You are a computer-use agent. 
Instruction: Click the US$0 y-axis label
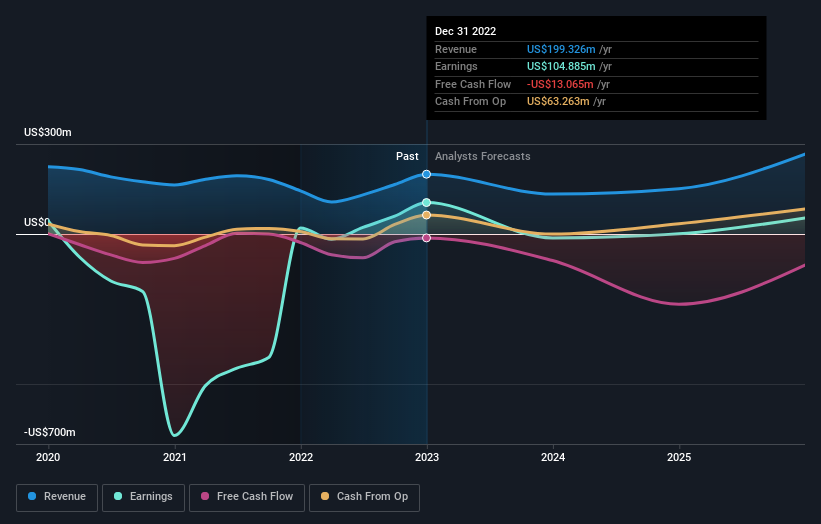(x=37, y=222)
